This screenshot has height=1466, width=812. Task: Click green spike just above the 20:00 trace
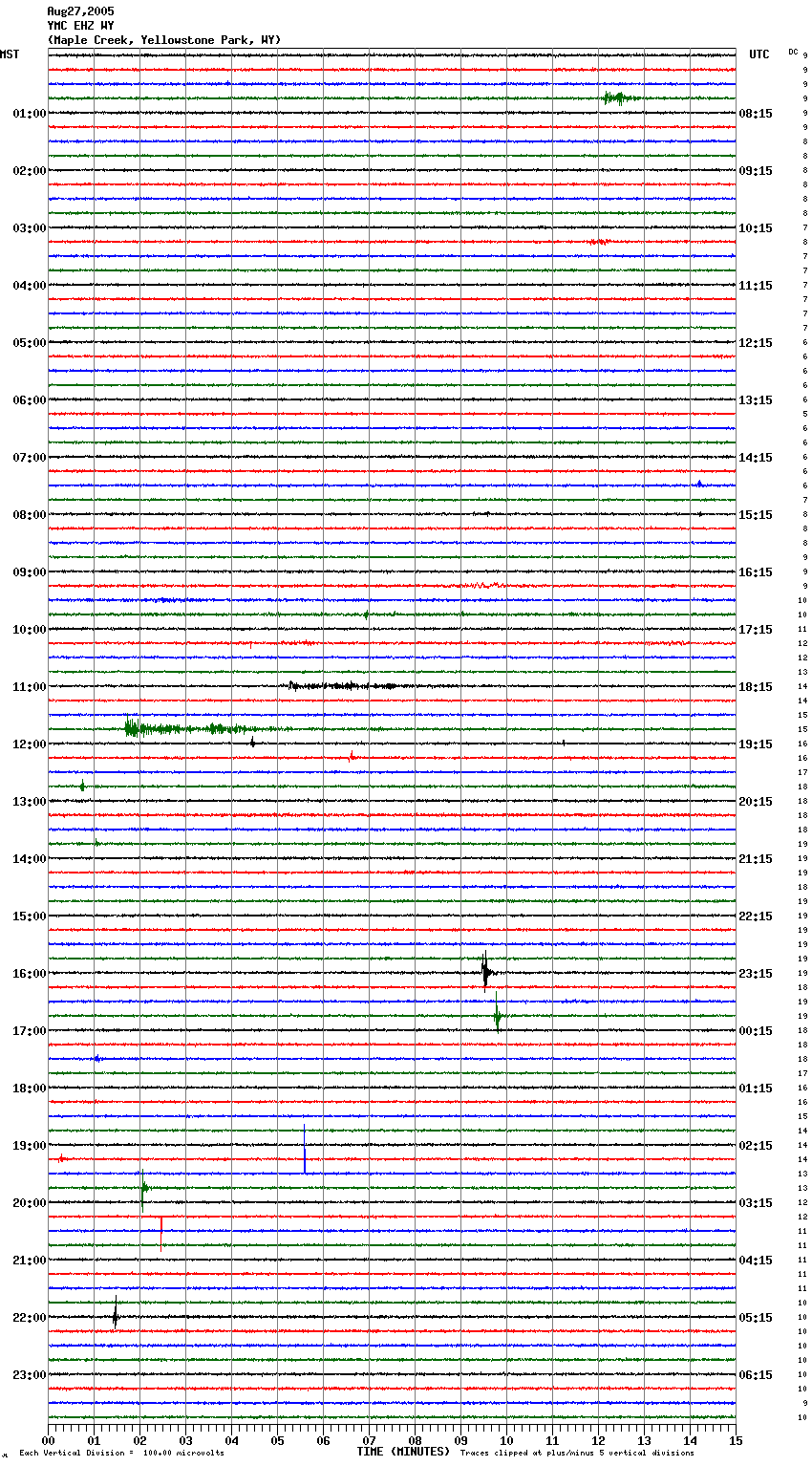pos(143,1190)
